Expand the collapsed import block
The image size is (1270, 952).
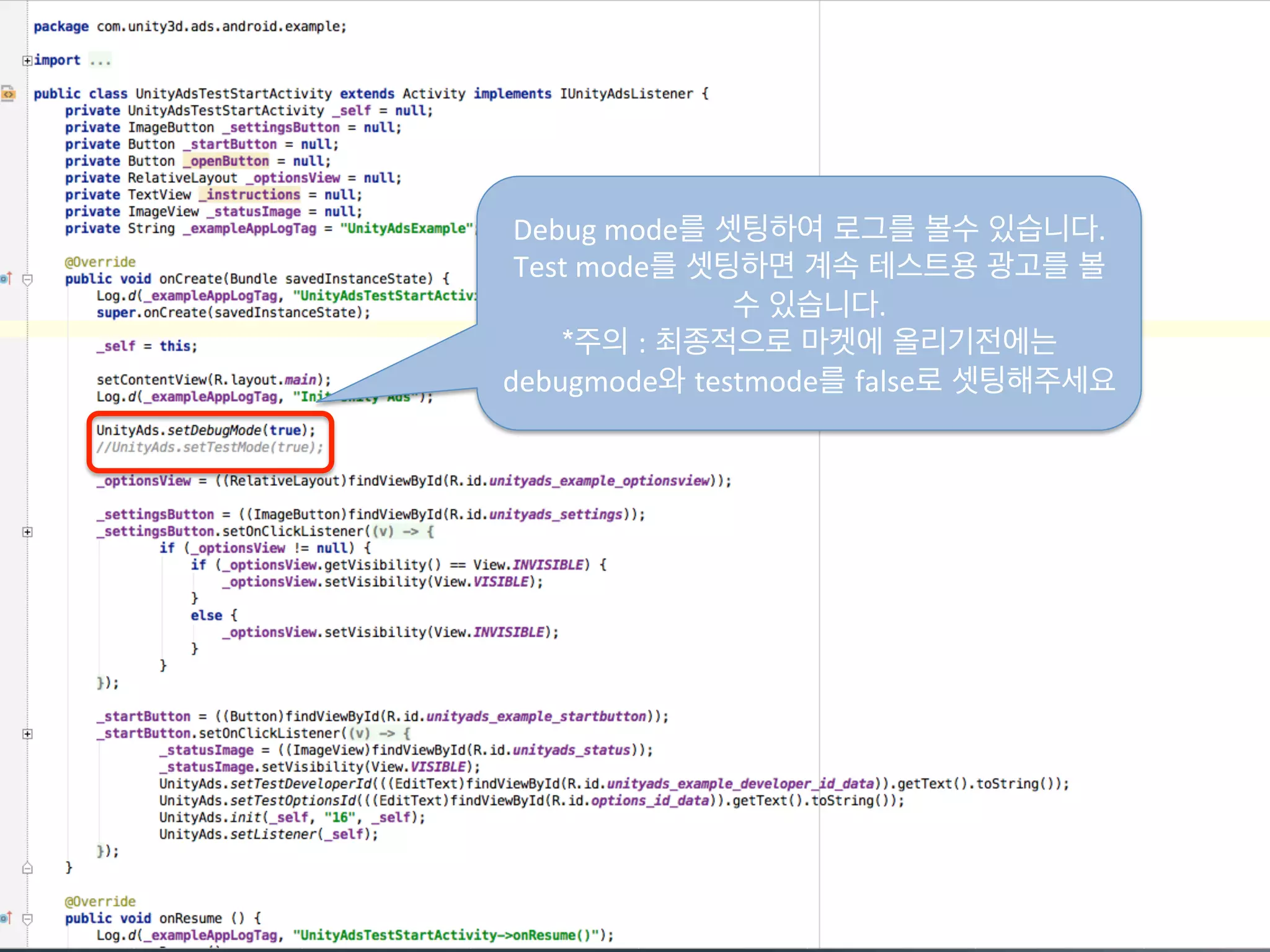click(27, 61)
